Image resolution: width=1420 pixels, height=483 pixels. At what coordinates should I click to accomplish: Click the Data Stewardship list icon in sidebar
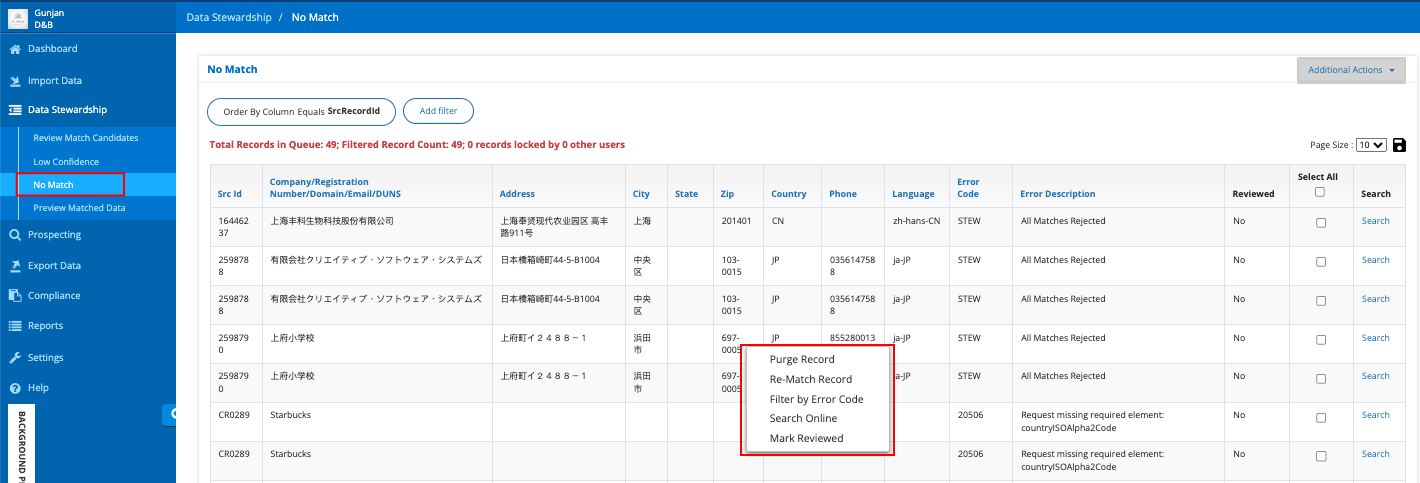(15, 110)
